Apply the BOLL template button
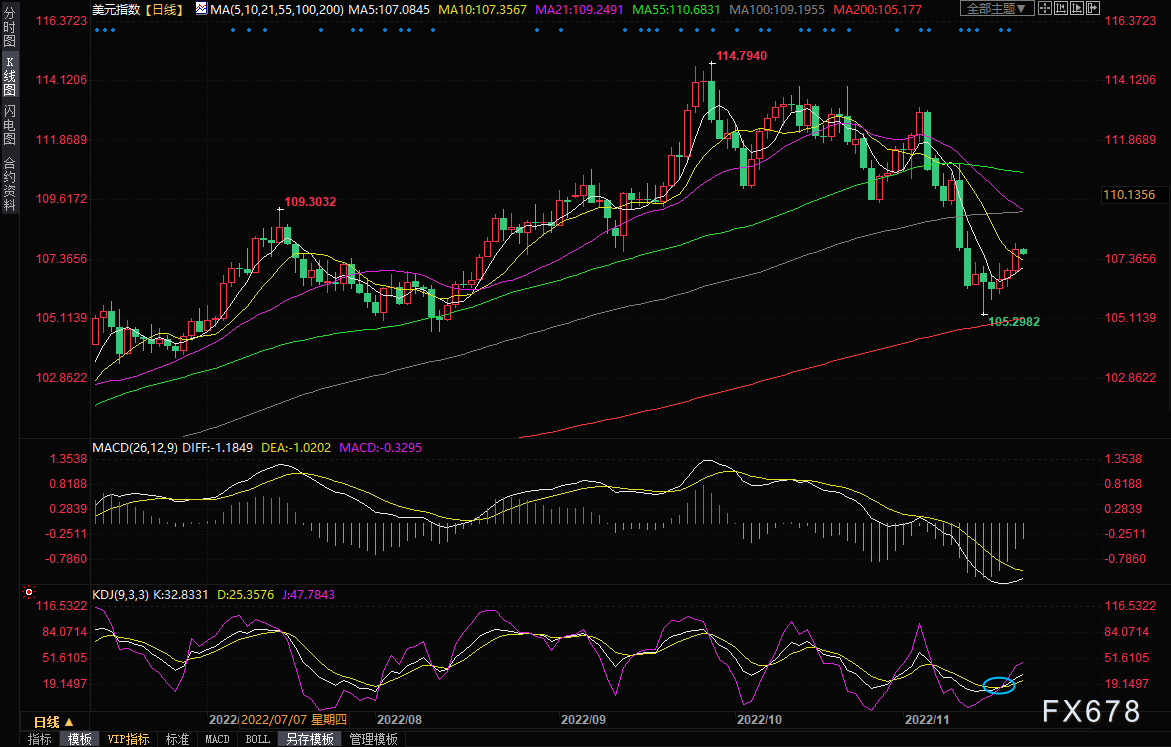Image resolution: width=1171 pixels, height=747 pixels. [257, 739]
